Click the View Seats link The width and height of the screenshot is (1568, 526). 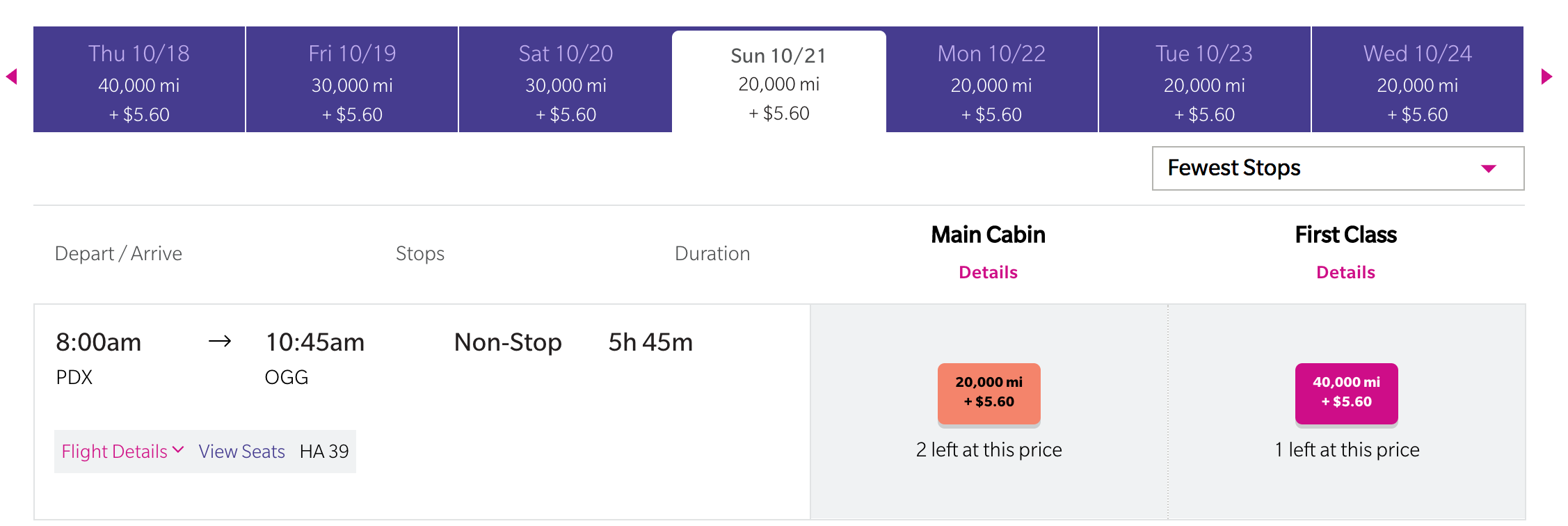pos(241,452)
